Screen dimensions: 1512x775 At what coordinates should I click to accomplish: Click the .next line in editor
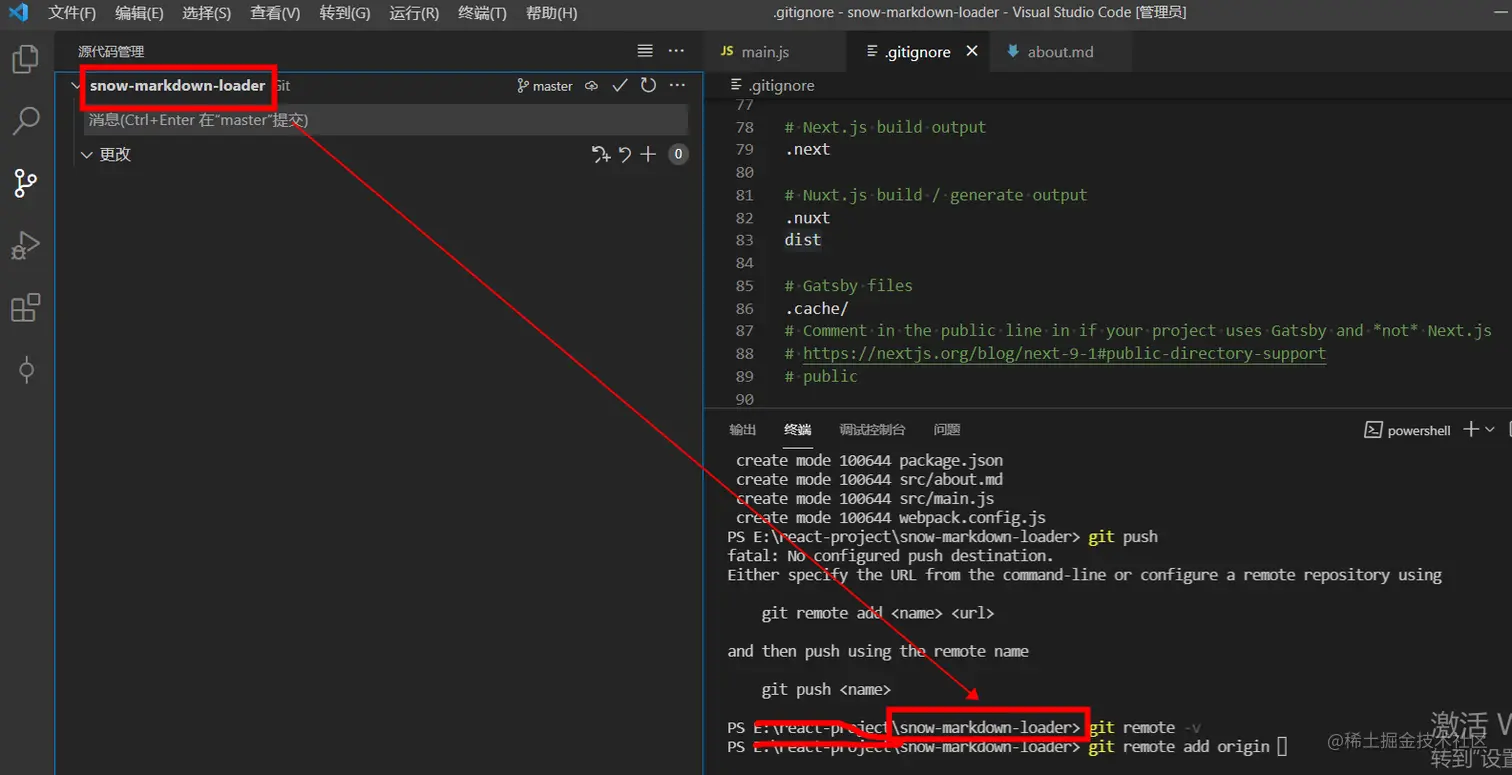pos(808,149)
